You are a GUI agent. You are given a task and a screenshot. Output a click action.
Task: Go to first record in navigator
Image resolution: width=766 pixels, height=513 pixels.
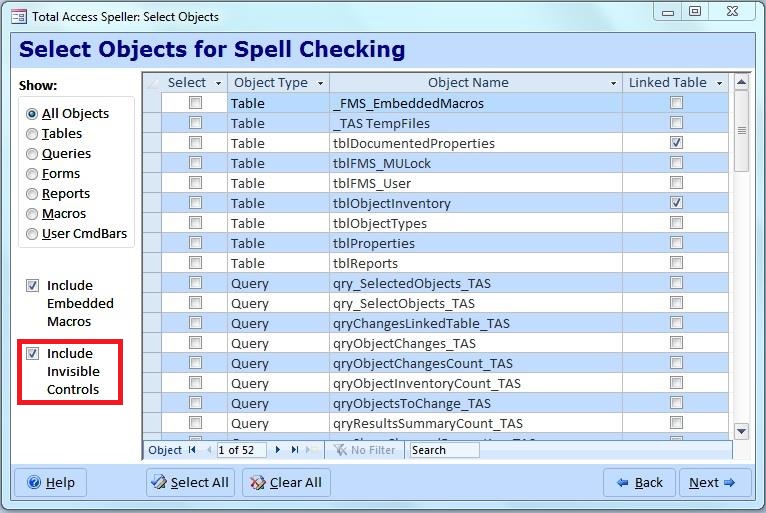point(192,450)
